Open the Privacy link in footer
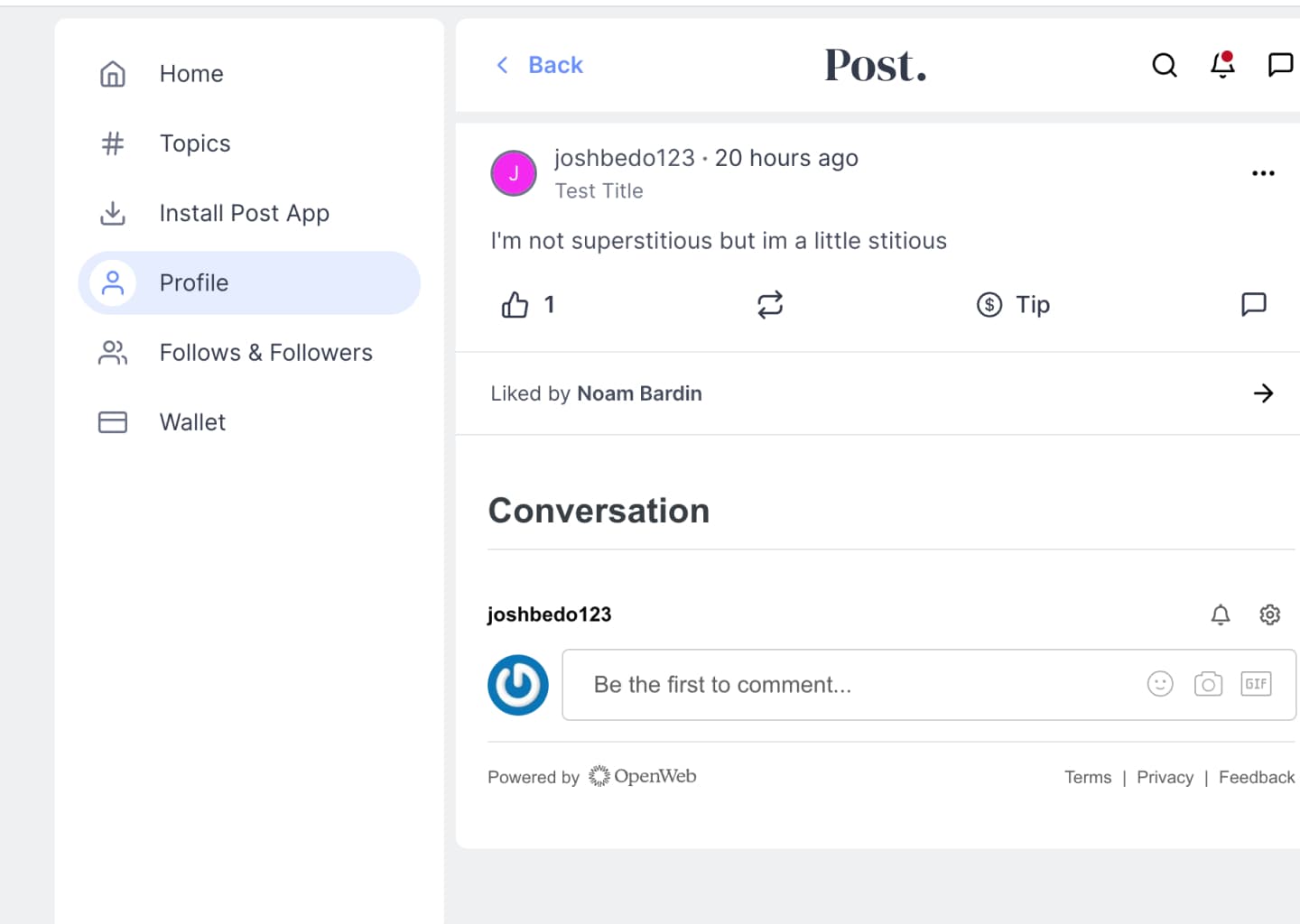 (1165, 777)
